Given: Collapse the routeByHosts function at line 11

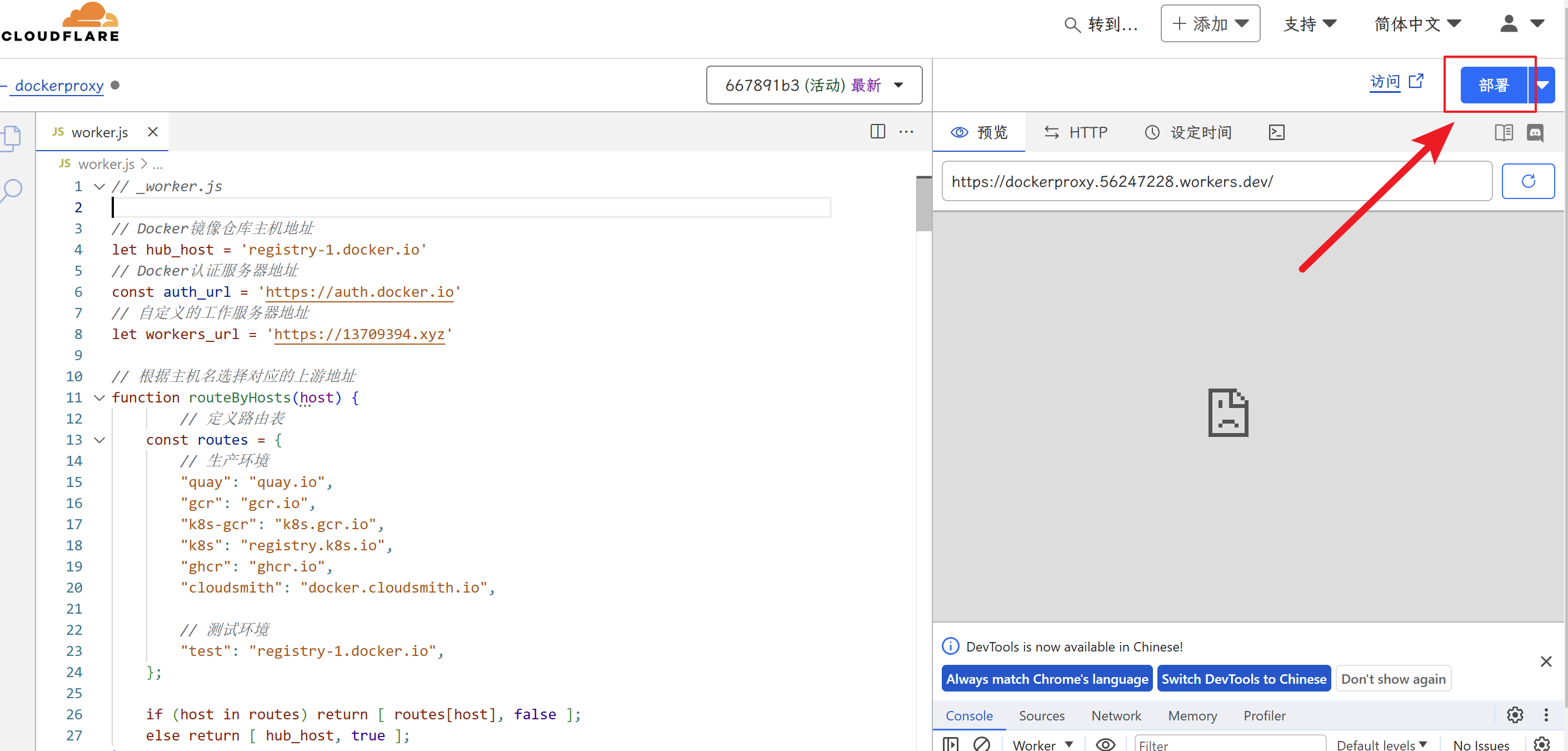Looking at the screenshot, I should point(99,397).
